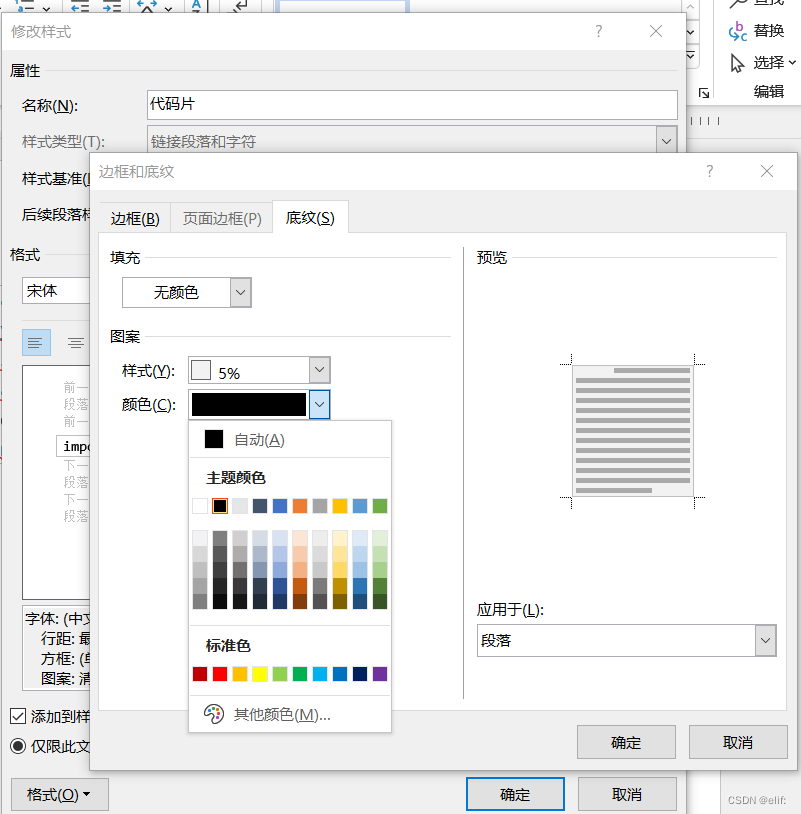Image resolution: width=801 pixels, height=814 pixels.
Task: Click the align left icon in Modify Style
Action: (36, 343)
